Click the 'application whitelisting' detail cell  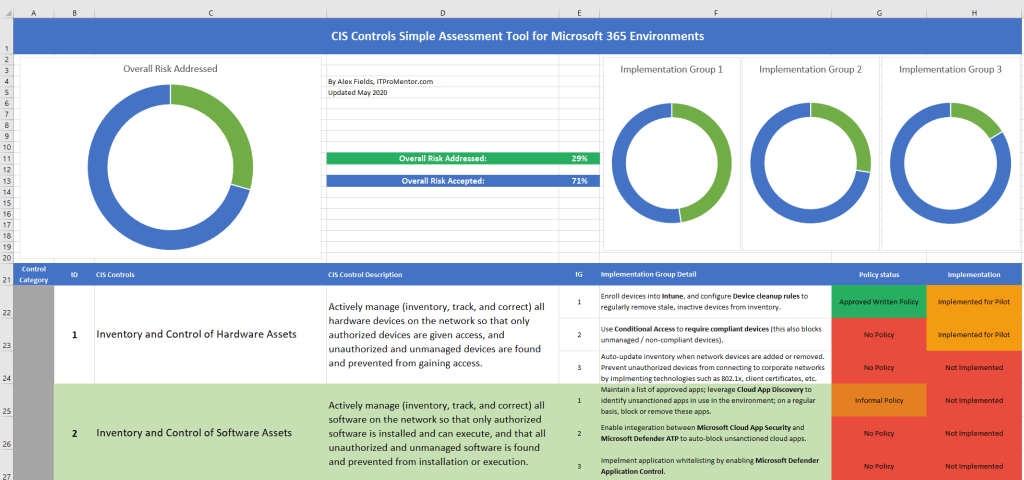click(x=716, y=465)
